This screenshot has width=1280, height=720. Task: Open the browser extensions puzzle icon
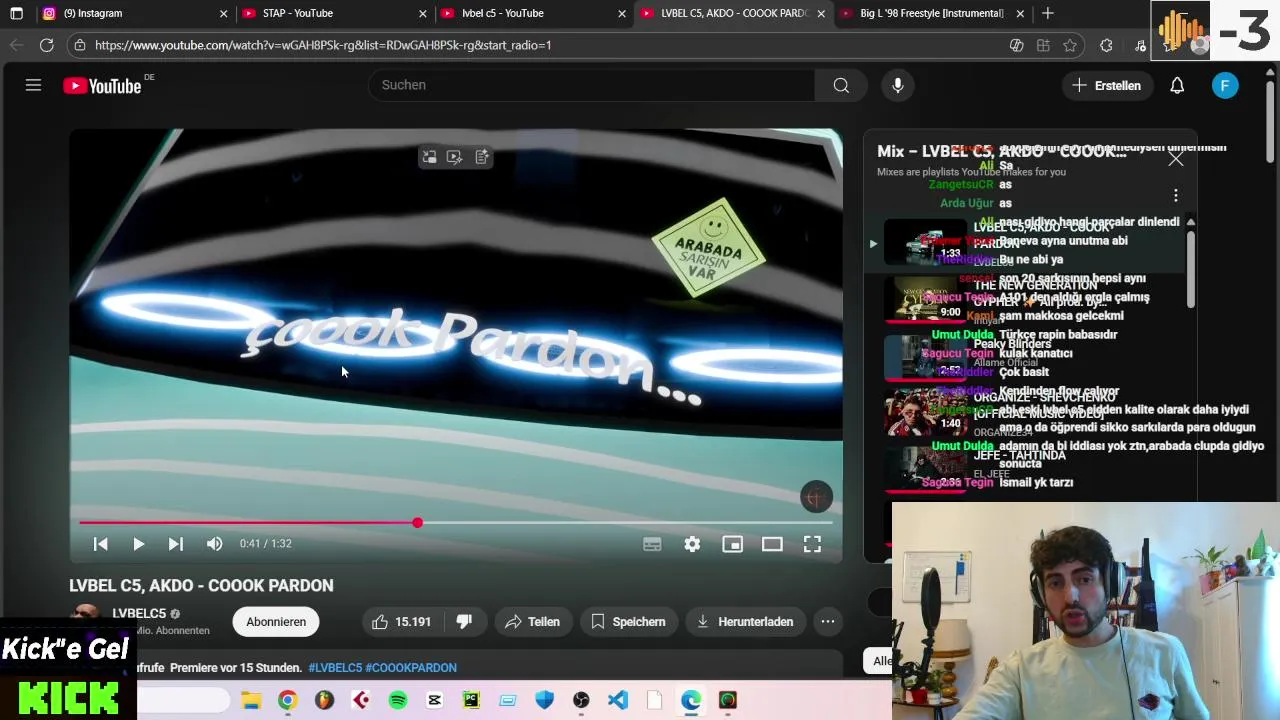pos(1106,45)
